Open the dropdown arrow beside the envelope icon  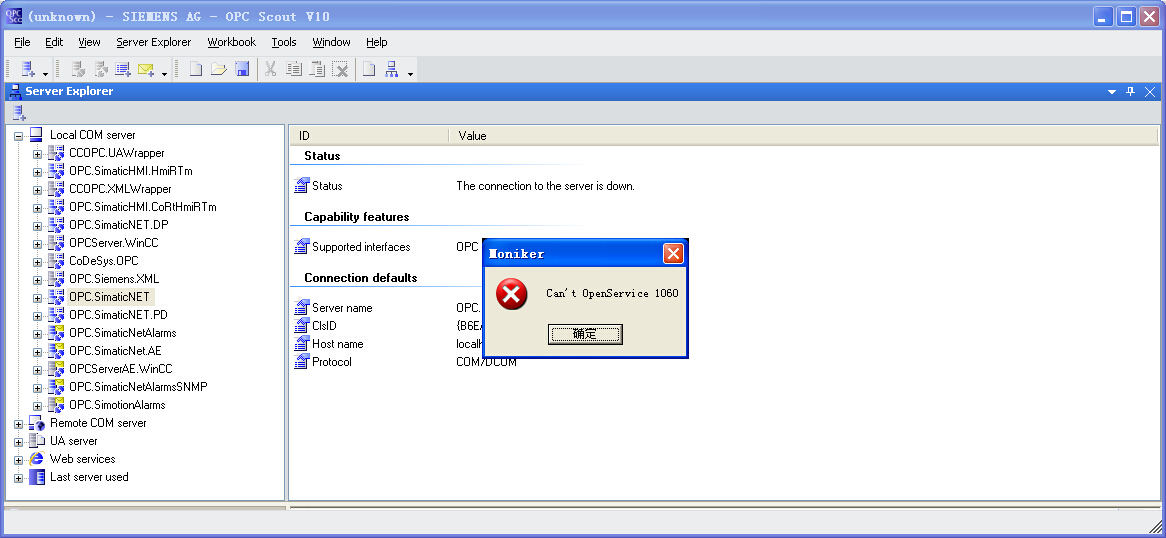click(164, 74)
